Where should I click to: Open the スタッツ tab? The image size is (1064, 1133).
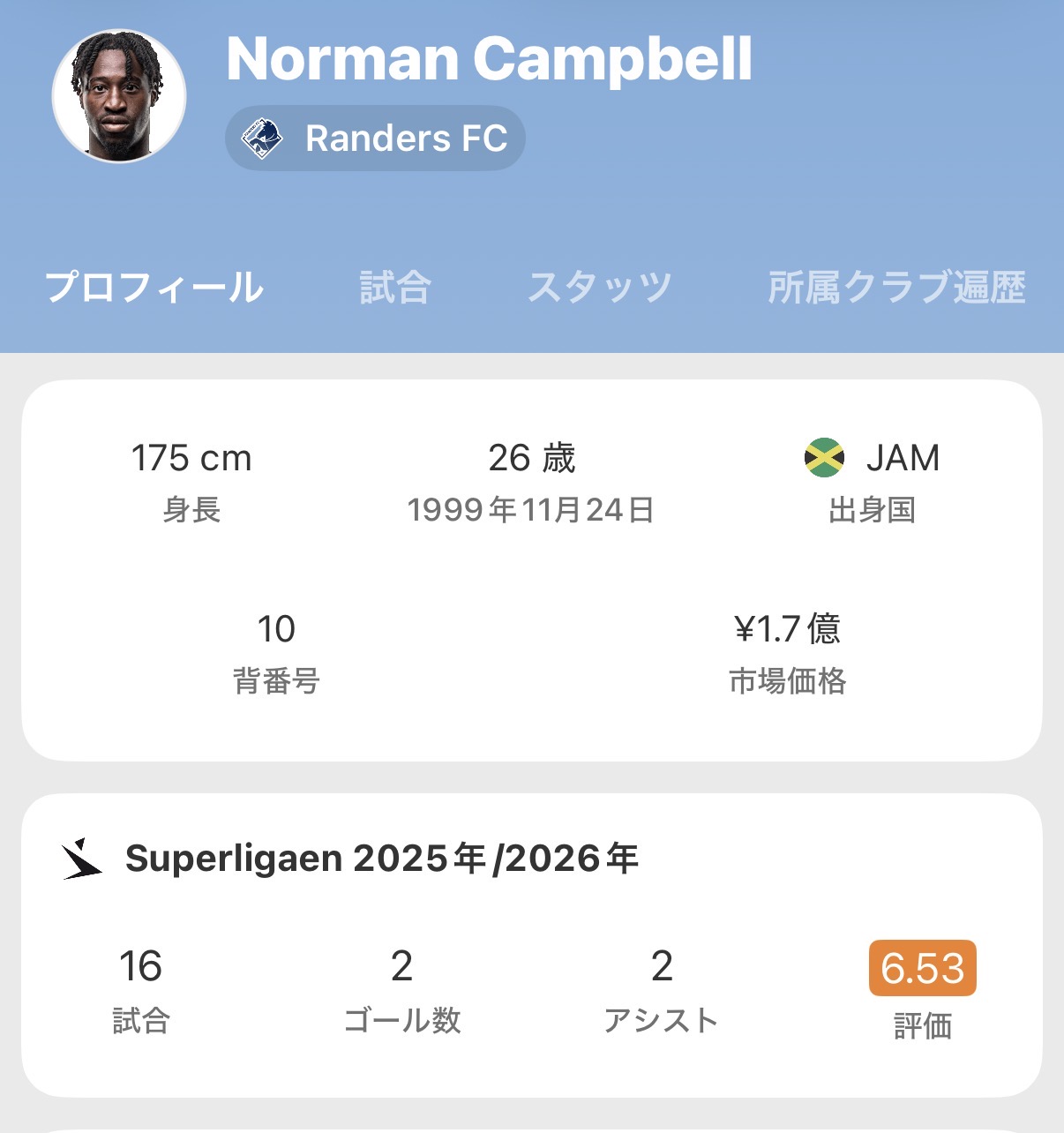pyautogui.click(x=600, y=288)
